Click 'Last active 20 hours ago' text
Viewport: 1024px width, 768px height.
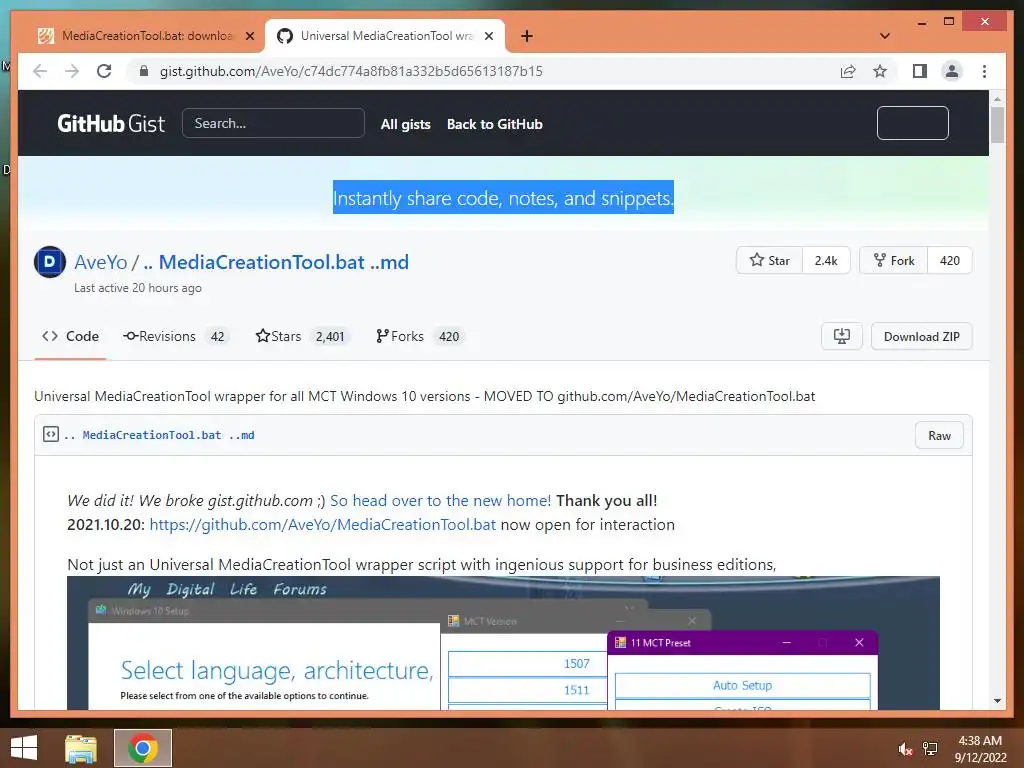pyautogui.click(x=138, y=288)
